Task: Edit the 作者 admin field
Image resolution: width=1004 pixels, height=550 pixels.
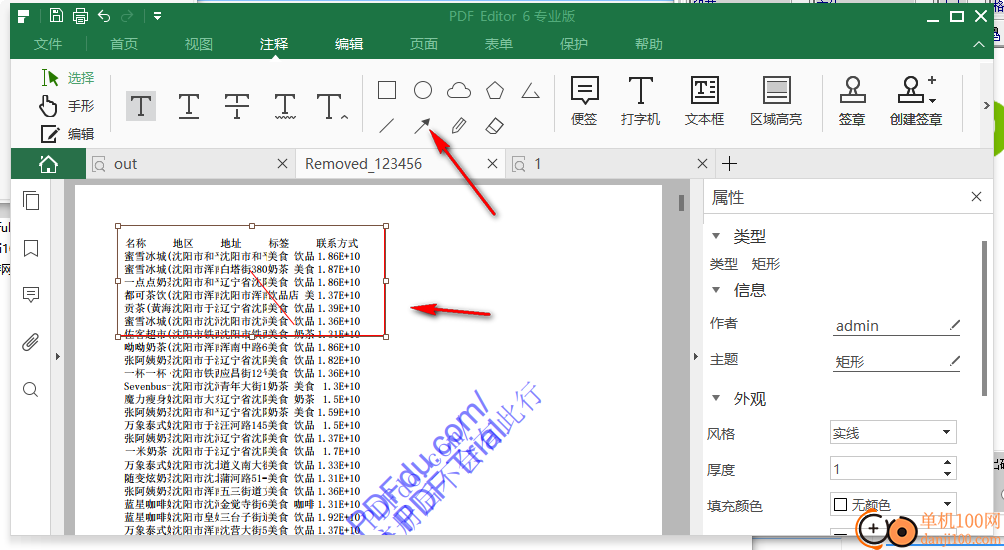Action: click(896, 326)
